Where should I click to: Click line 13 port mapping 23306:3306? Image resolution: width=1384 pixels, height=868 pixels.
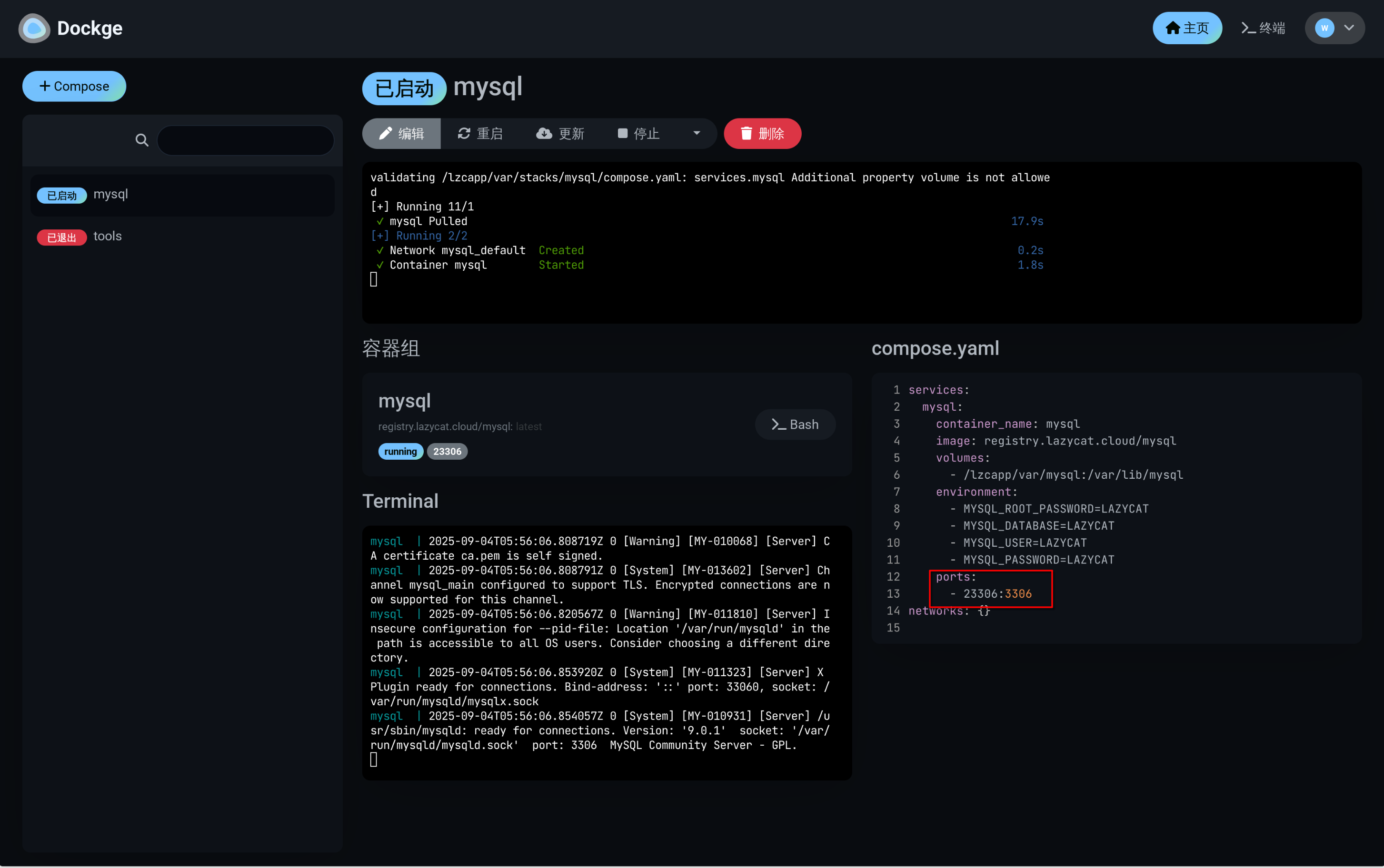(x=997, y=593)
